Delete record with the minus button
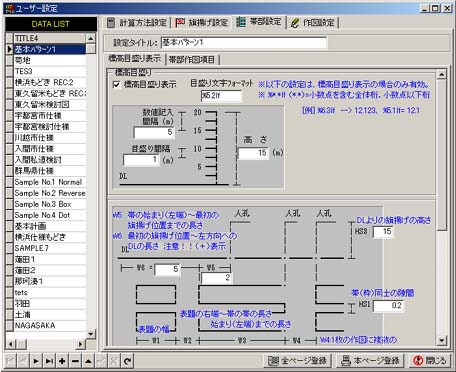Screen dimensions: 456x372 [75, 361]
